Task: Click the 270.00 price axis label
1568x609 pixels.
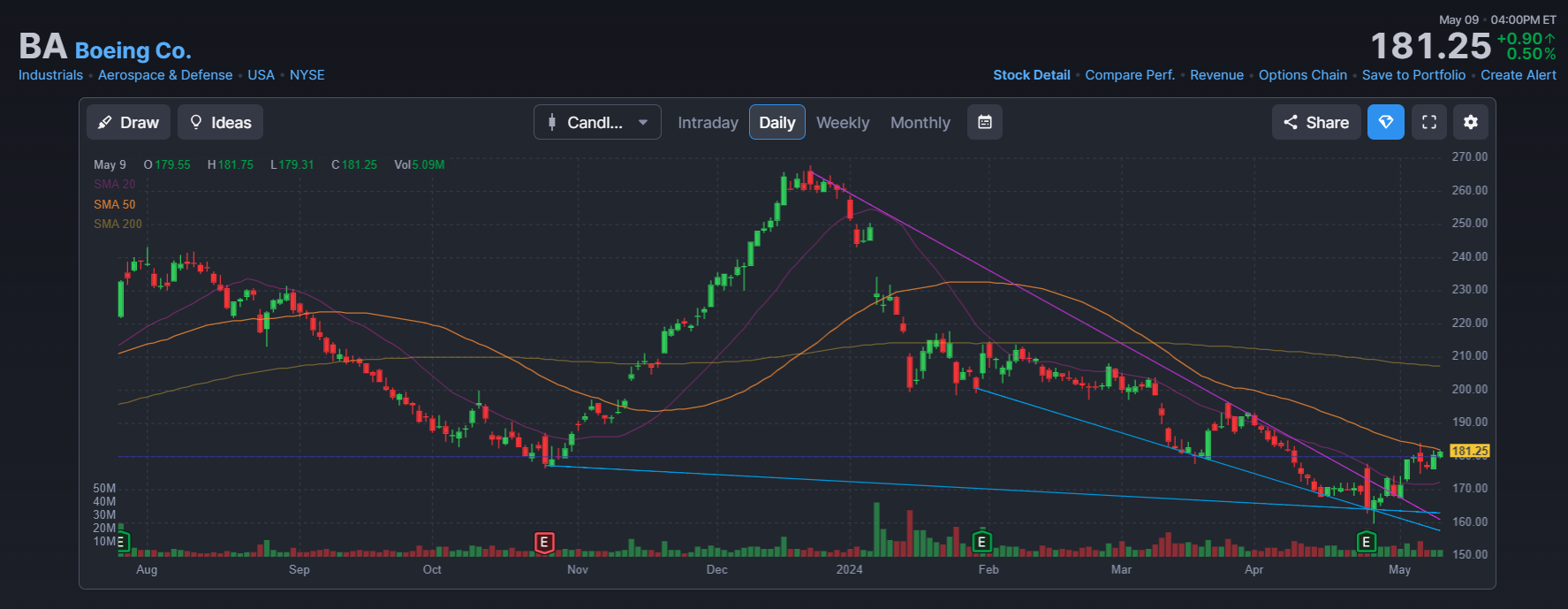Action: (x=1470, y=156)
